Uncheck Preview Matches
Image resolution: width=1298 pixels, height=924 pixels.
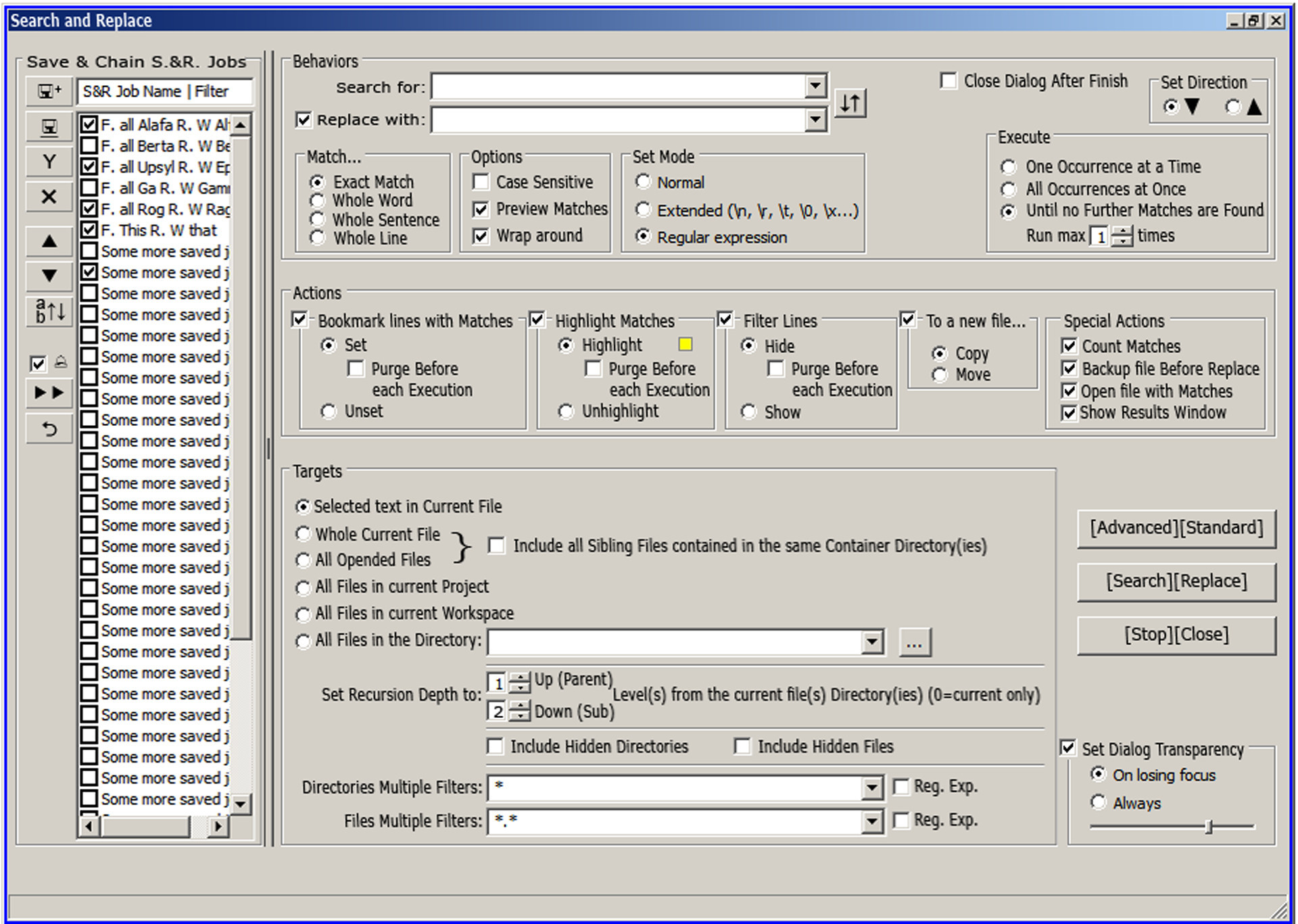click(481, 210)
